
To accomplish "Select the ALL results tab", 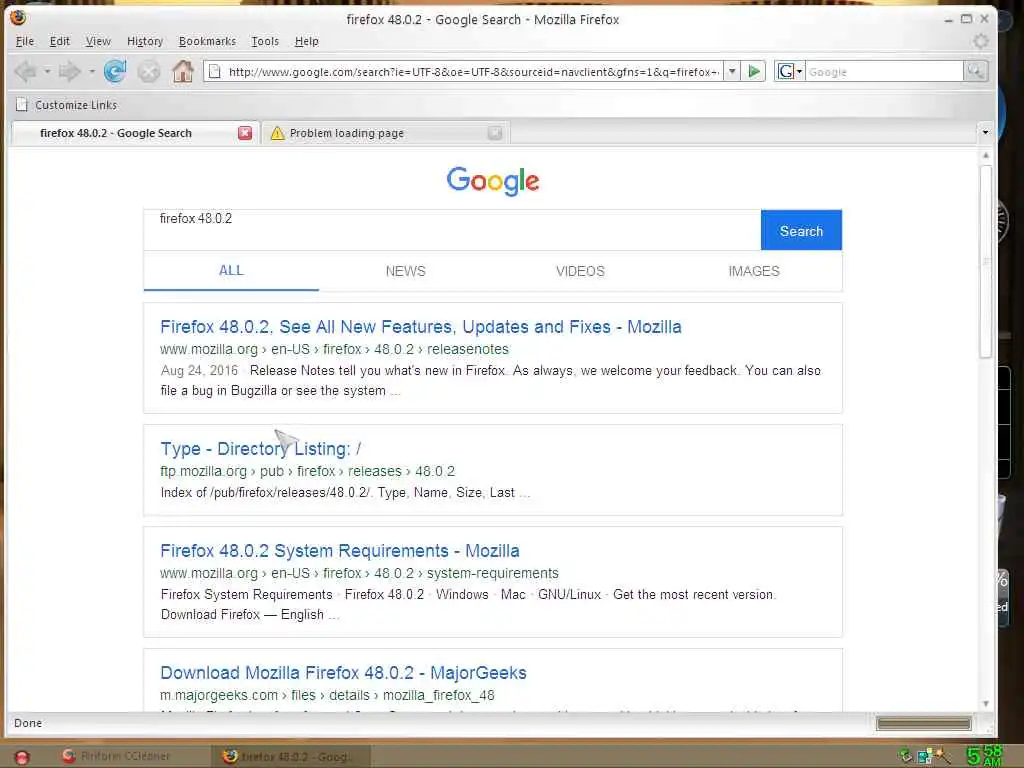I will pyautogui.click(x=231, y=270).
